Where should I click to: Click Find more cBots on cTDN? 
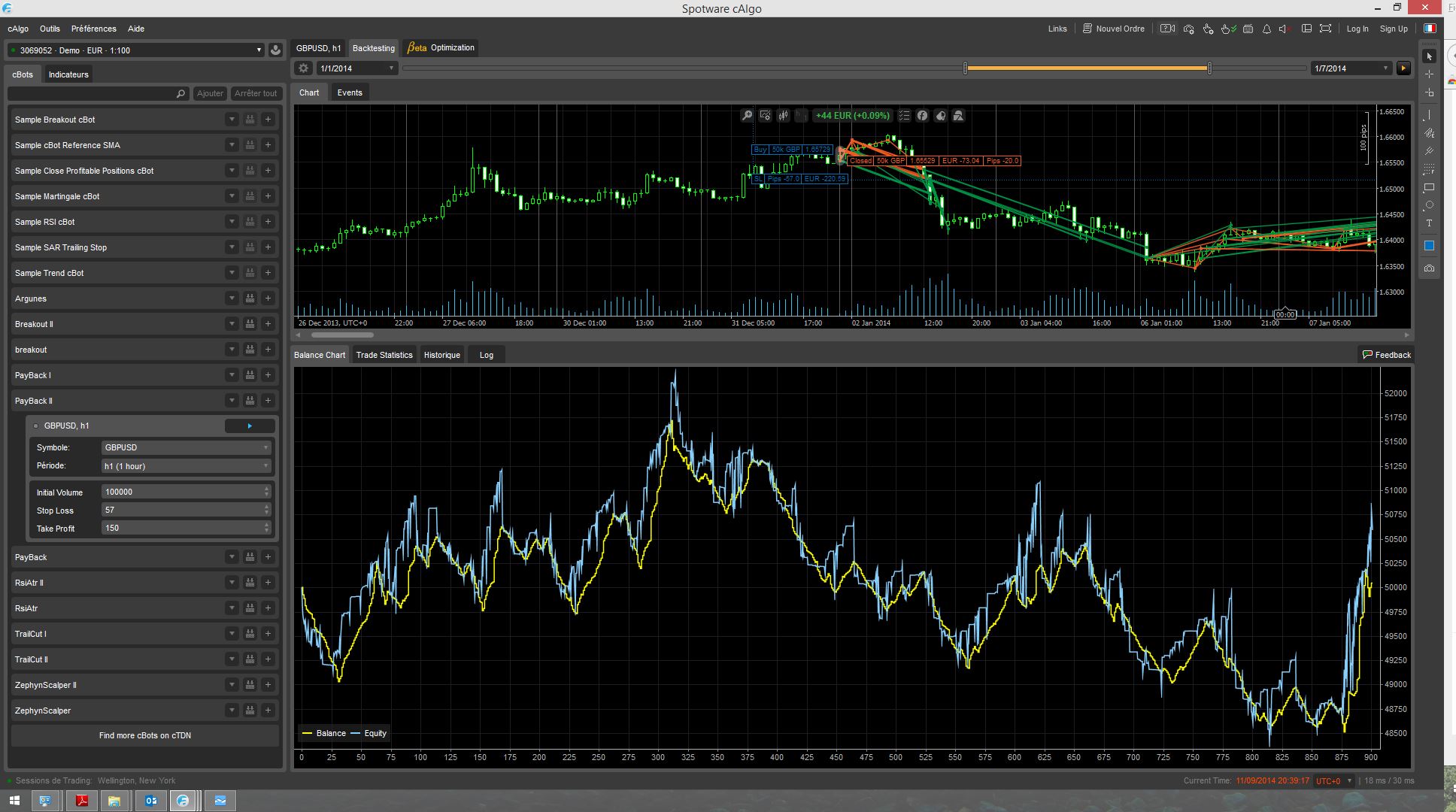[x=145, y=735]
